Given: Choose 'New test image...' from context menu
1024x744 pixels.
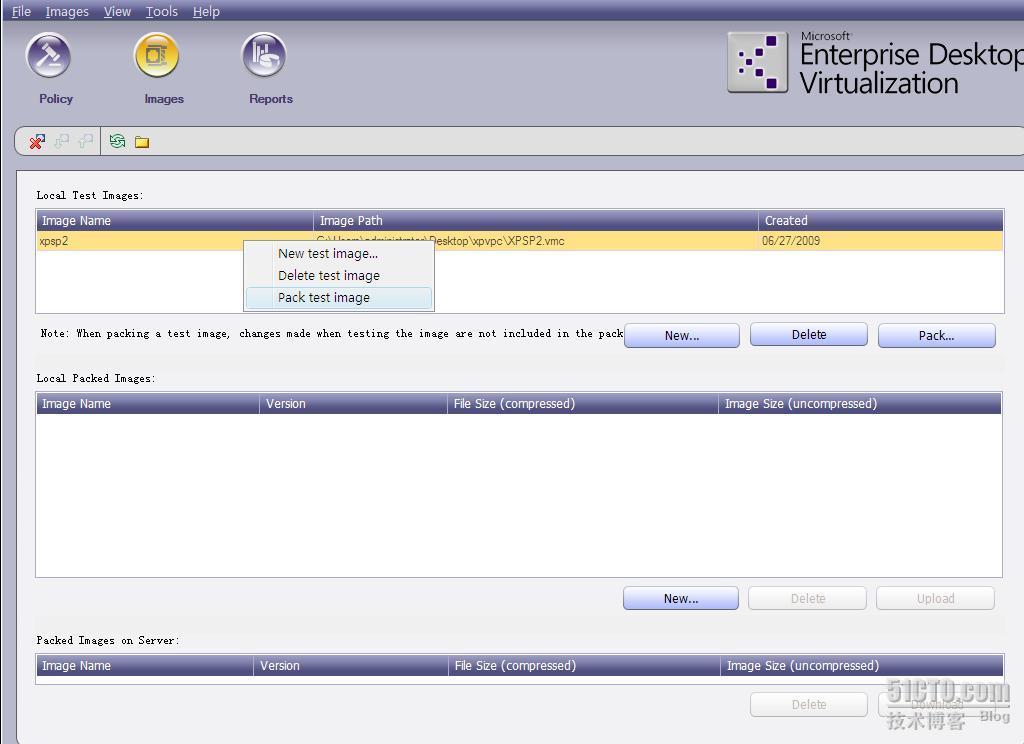Looking at the screenshot, I should click(x=338, y=253).
